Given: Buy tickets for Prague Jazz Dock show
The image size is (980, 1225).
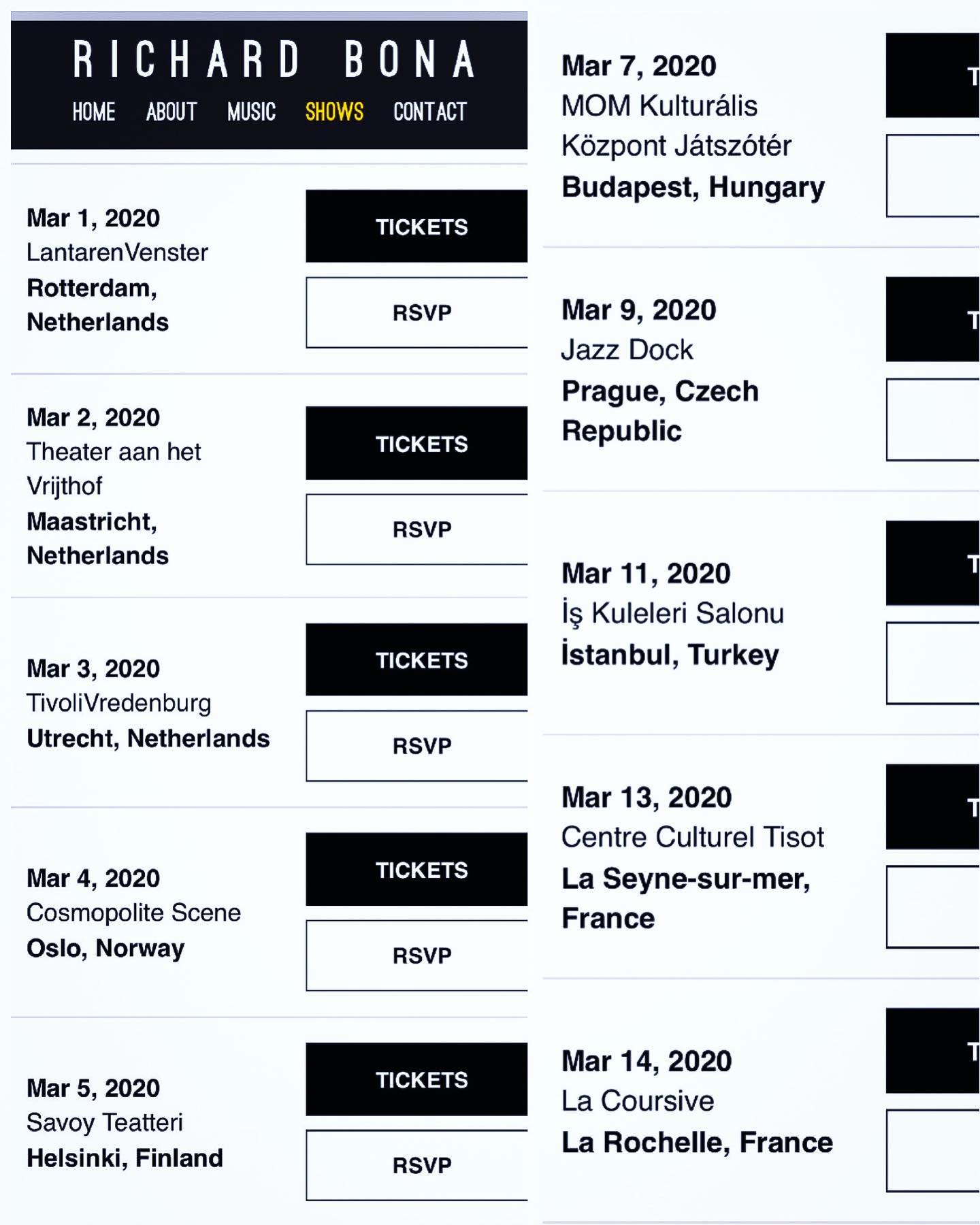Looking at the screenshot, I should point(933,319).
